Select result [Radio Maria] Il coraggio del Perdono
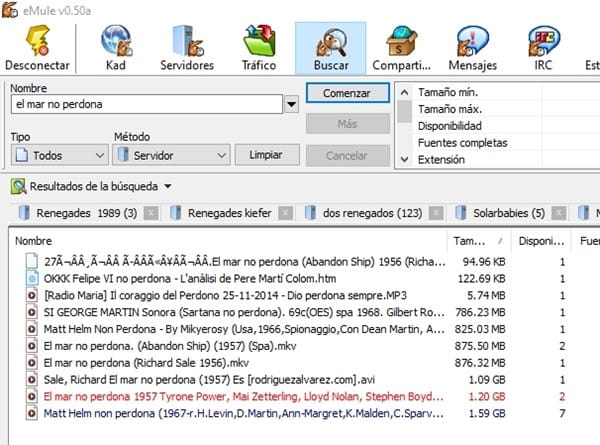The image size is (600, 445). [x=225, y=295]
